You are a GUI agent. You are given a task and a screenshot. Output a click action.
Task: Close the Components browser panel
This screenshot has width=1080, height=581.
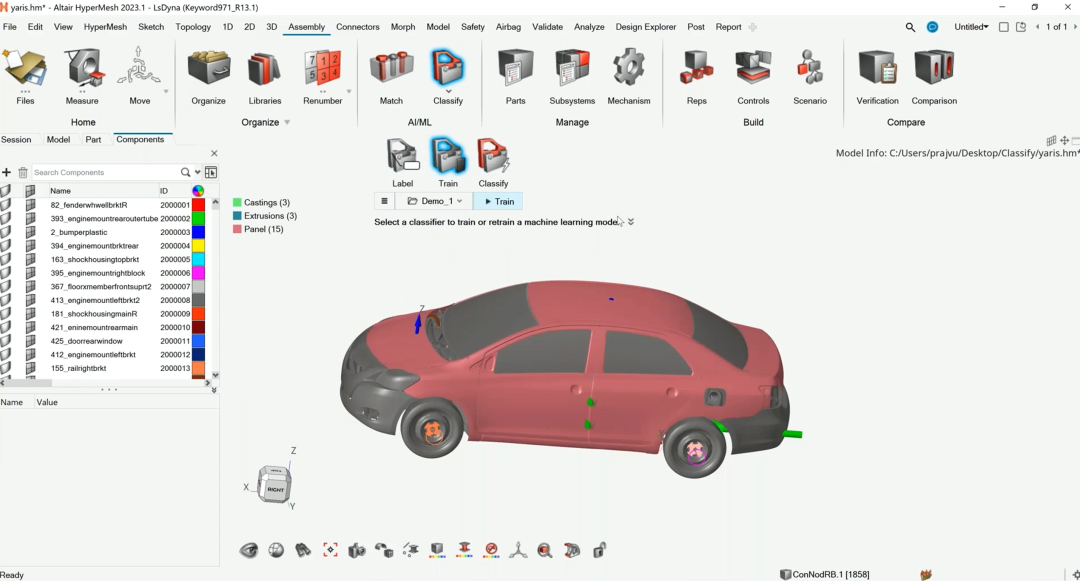click(214, 154)
